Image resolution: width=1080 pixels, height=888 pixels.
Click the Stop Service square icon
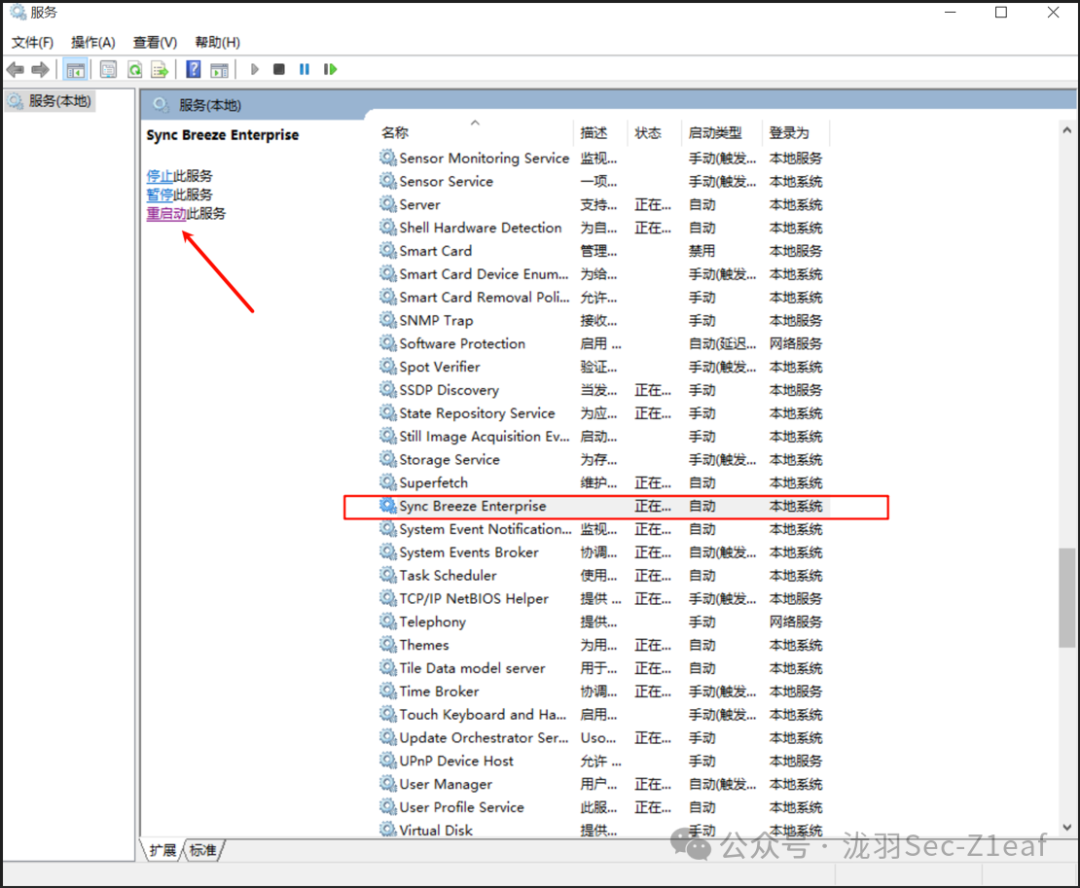pyautogui.click(x=279, y=70)
